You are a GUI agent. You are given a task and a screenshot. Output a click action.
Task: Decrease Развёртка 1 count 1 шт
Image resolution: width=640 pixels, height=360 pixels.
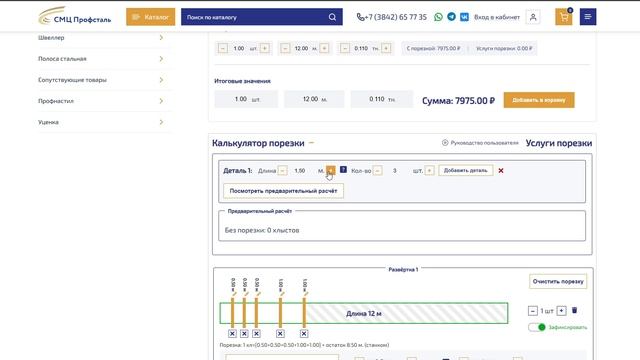click(x=533, y=311)
